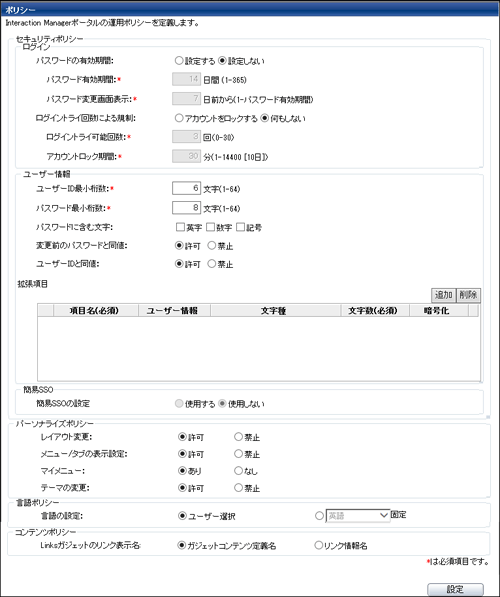Image resolution: width=500 pixels, height=597 pixels.
Task: Select 設定する for password expiry
Action: coord(179,61)
